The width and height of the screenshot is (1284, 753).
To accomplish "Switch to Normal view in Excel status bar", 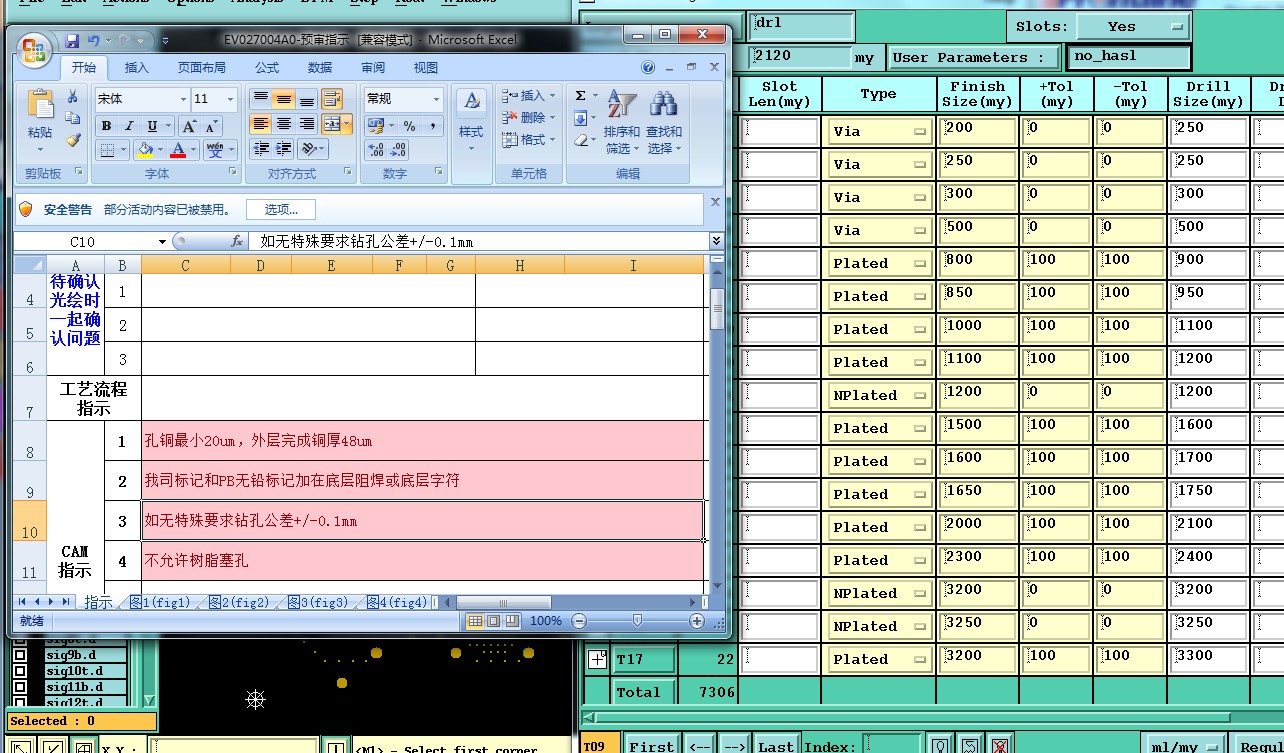I will pyautogui.click(x=476, y=621).
